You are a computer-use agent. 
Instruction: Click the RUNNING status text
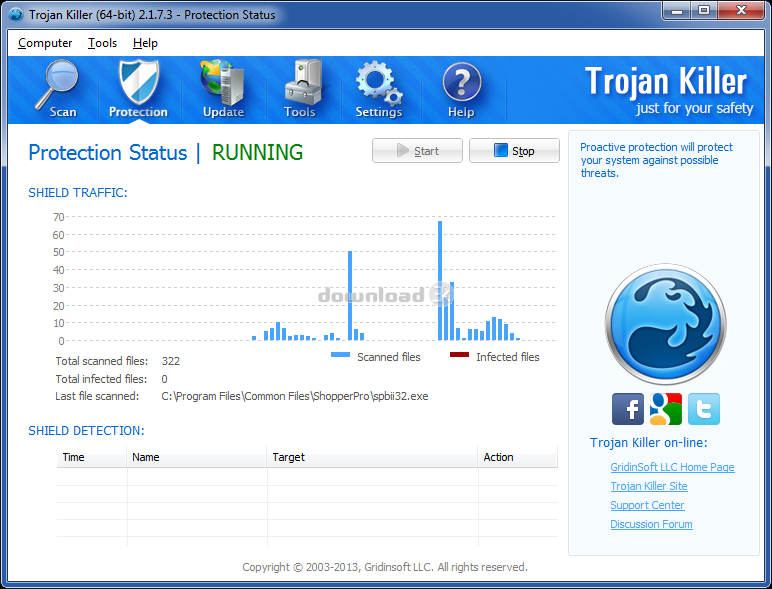(x=257, y=152)
